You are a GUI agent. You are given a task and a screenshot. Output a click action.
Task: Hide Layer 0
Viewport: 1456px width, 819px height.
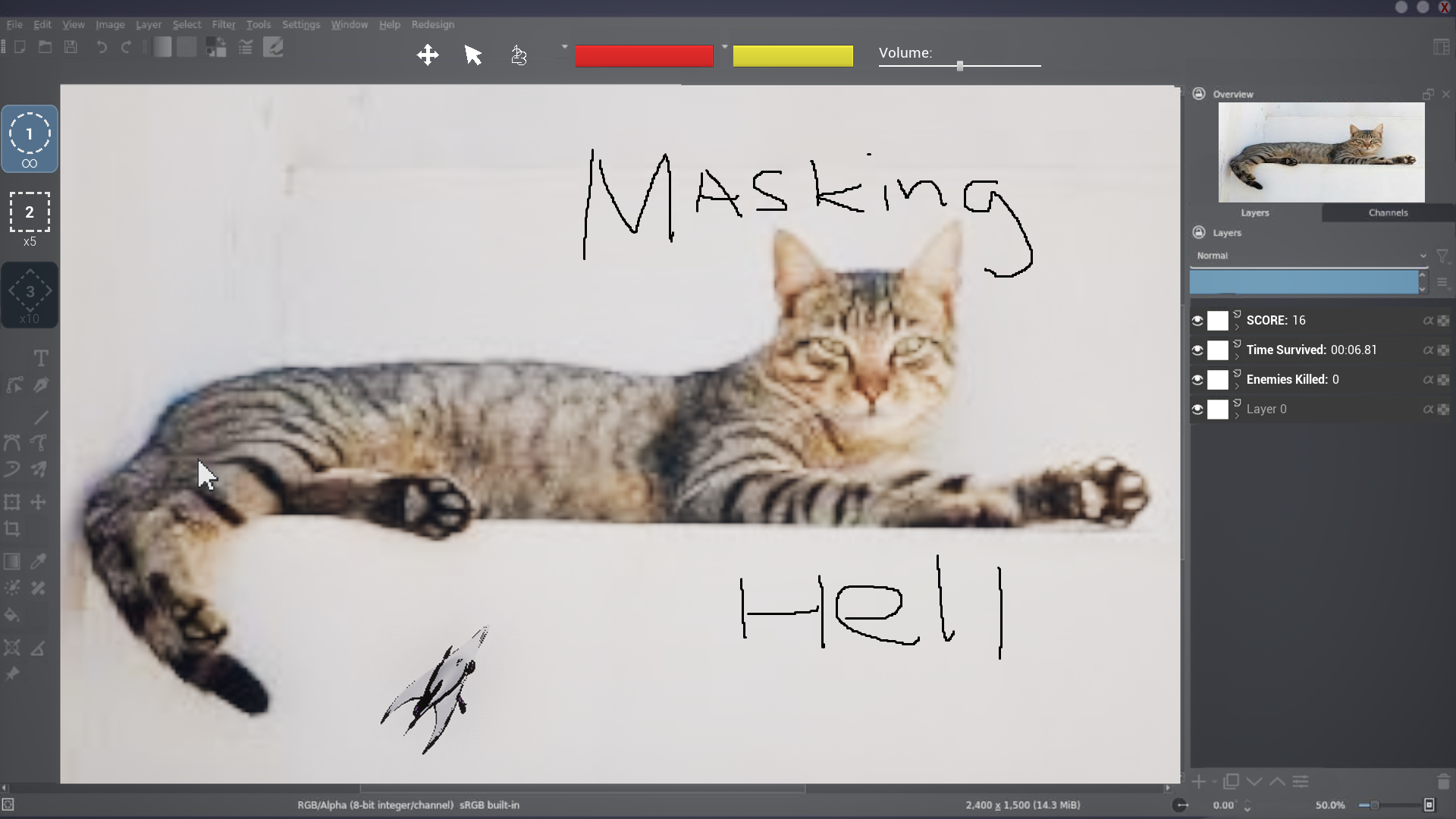pos(1197,409)
